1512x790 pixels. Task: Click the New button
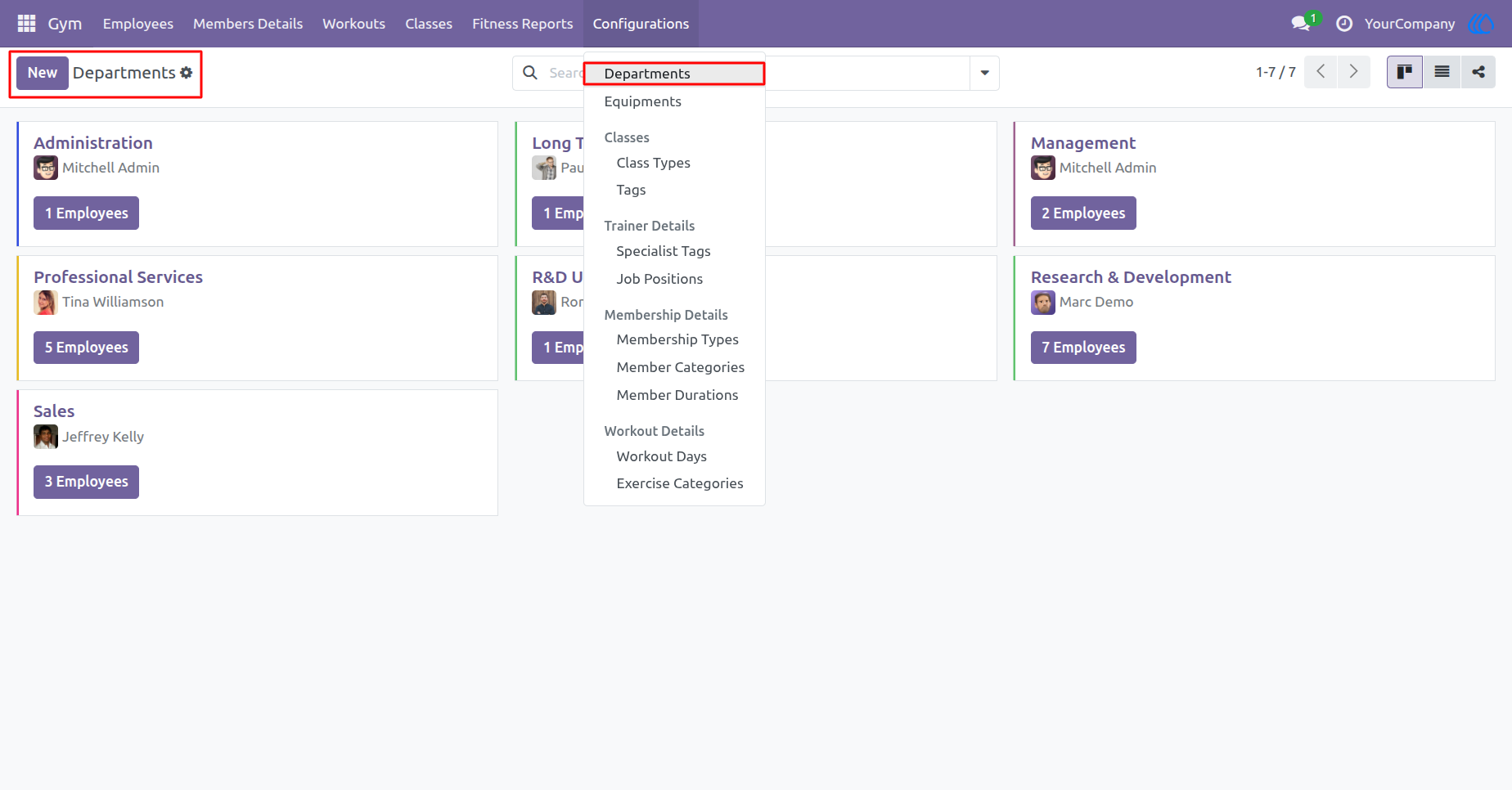point(43,73)
